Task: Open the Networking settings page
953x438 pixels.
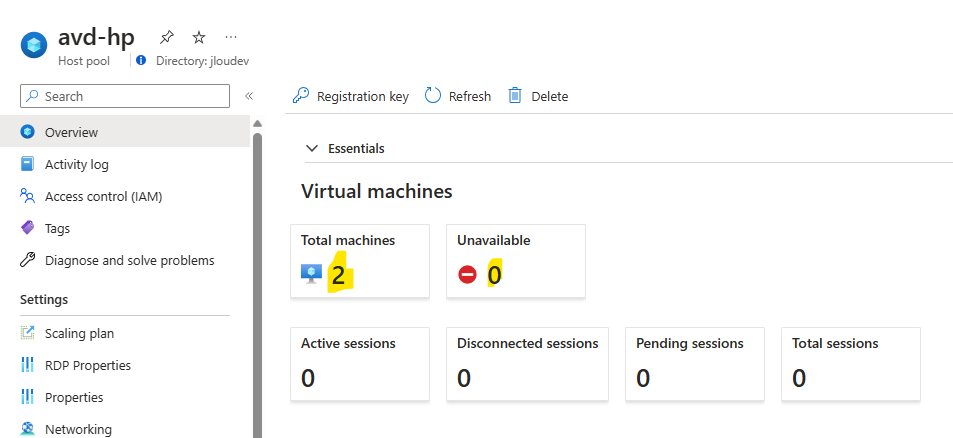Action: [125, 429]
